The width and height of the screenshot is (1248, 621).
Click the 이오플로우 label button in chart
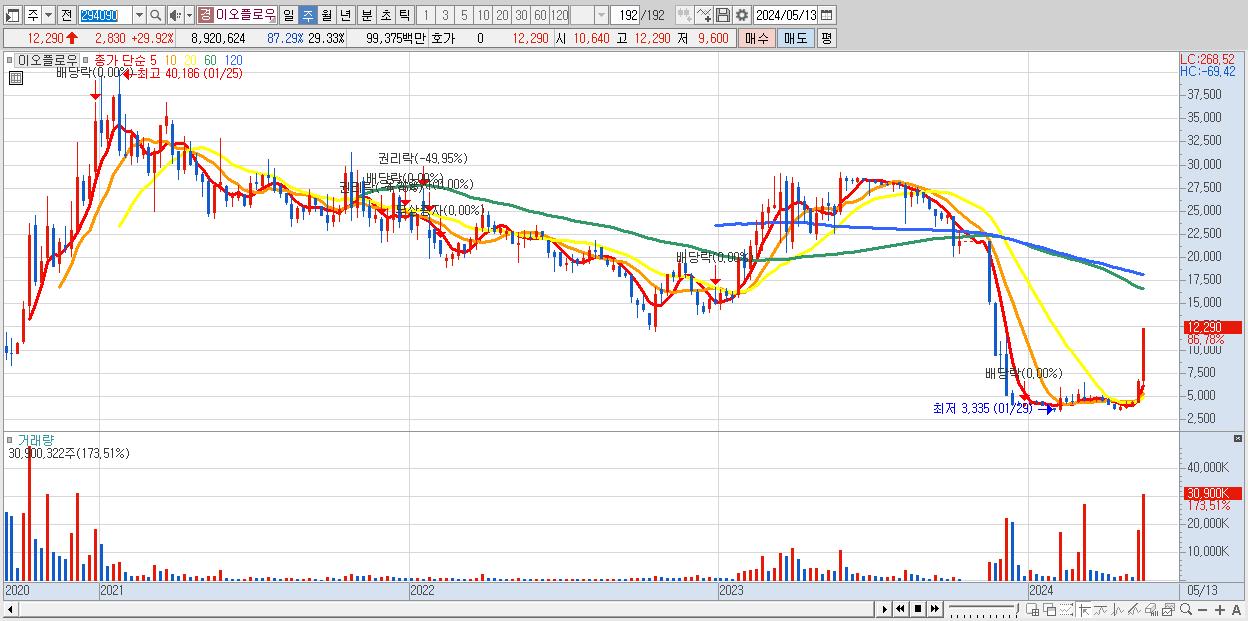point(48,60)
